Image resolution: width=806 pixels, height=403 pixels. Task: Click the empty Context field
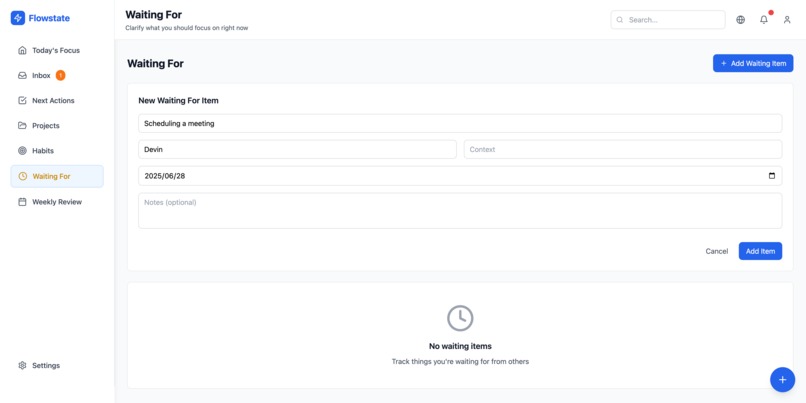(x=623, y=150)
